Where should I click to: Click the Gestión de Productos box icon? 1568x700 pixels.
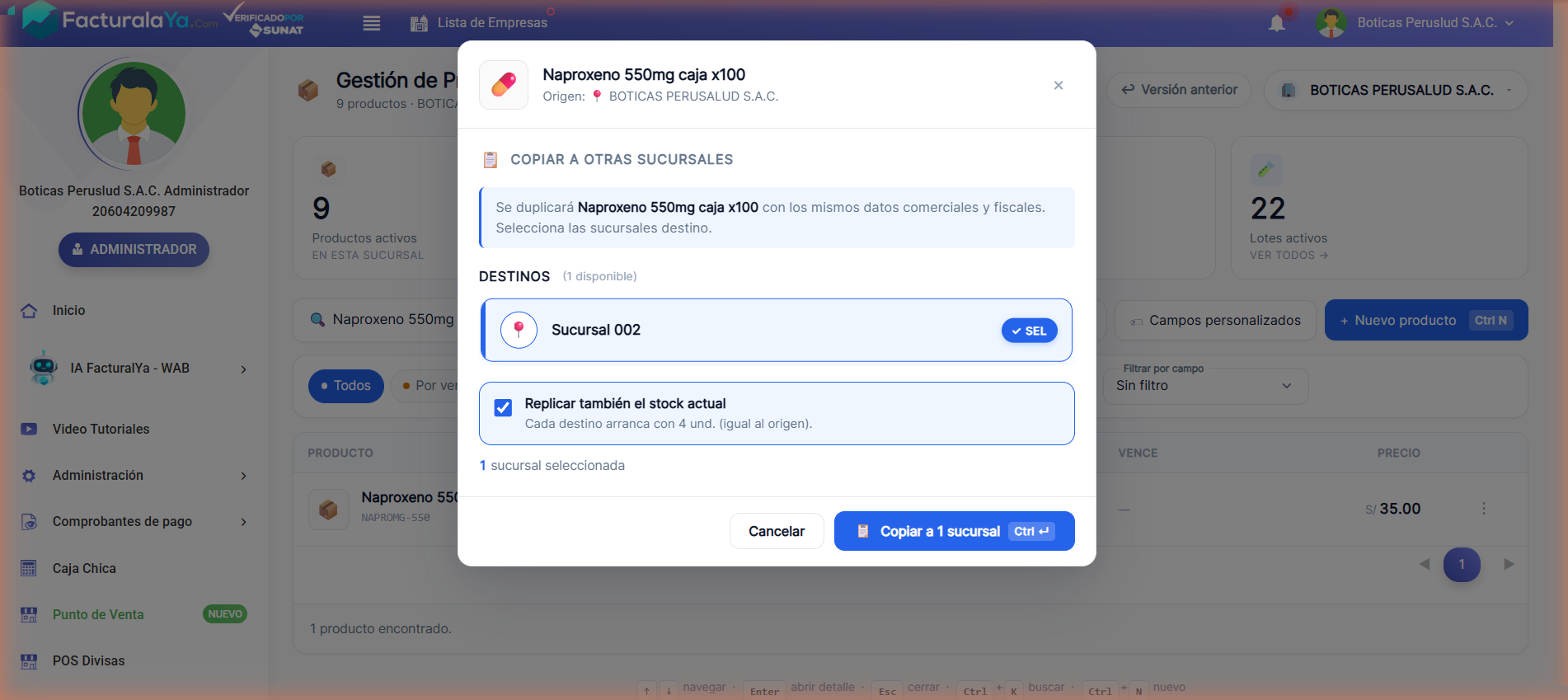308,90
